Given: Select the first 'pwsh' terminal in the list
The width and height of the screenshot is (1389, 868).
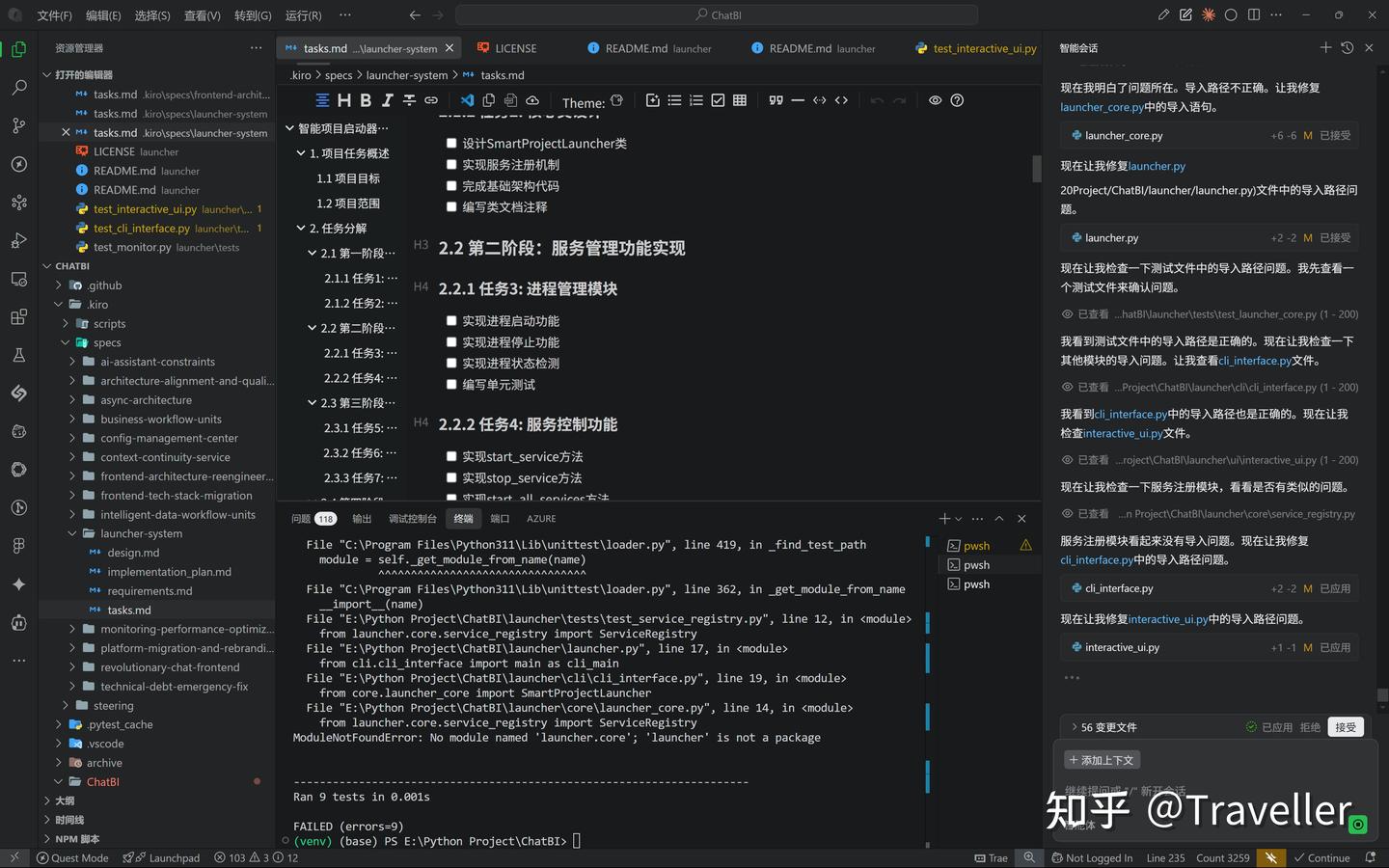Looking at the screenshot, I should pyautogui.click(x=976, y=545).
